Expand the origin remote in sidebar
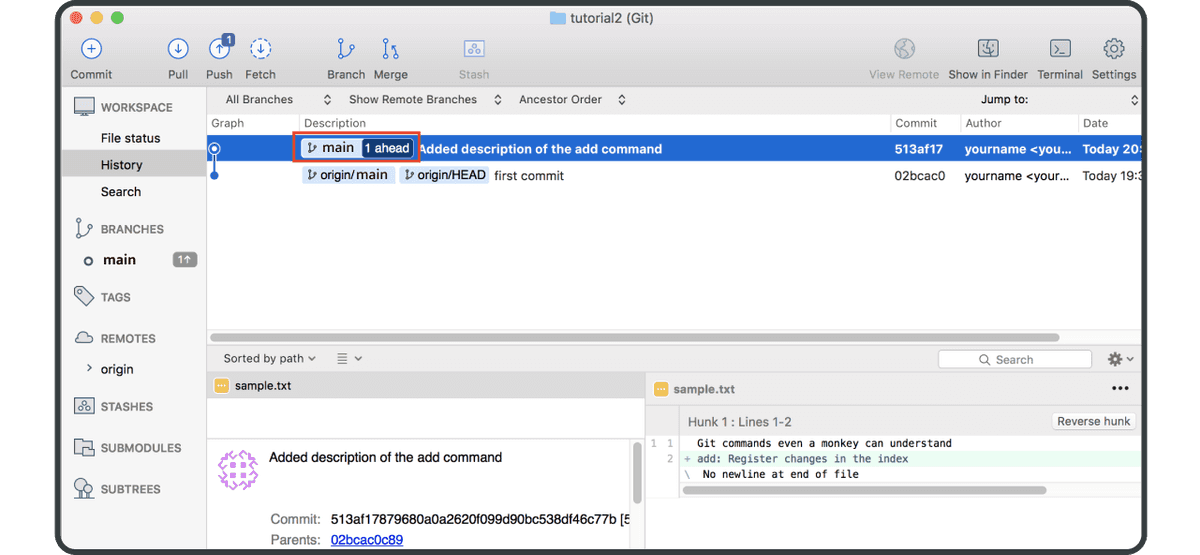 (91, 369)
